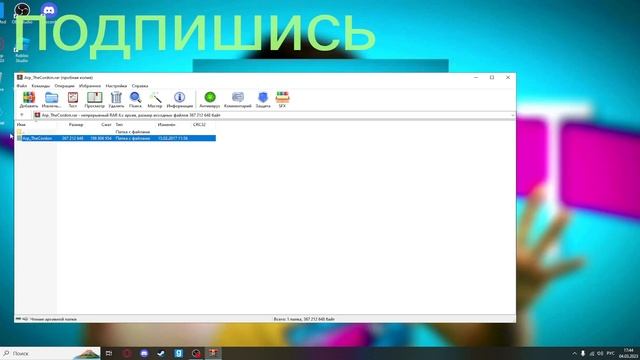The width and height of the screenshot is (640, 360).
Task: Click the WinRAR title bar icon
Action: [19, 78]
